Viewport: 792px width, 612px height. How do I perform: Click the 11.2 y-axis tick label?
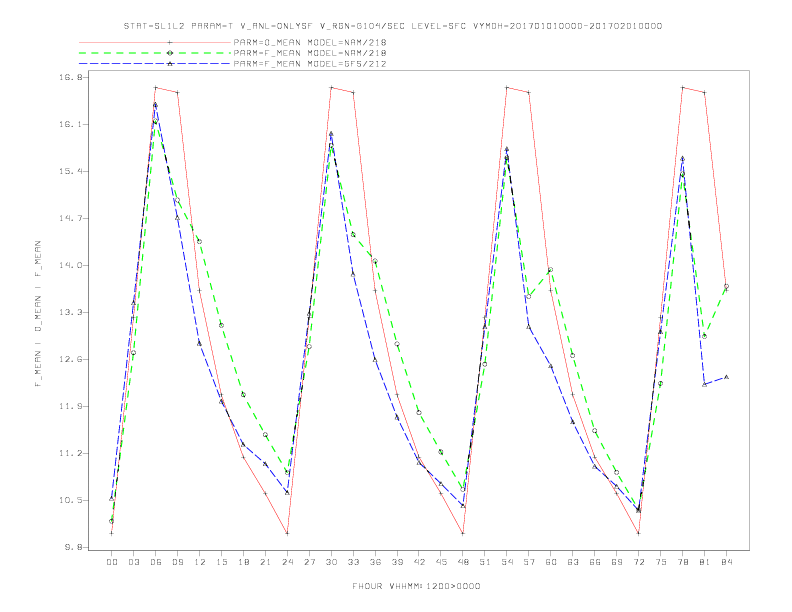click(x=71, y=453)
